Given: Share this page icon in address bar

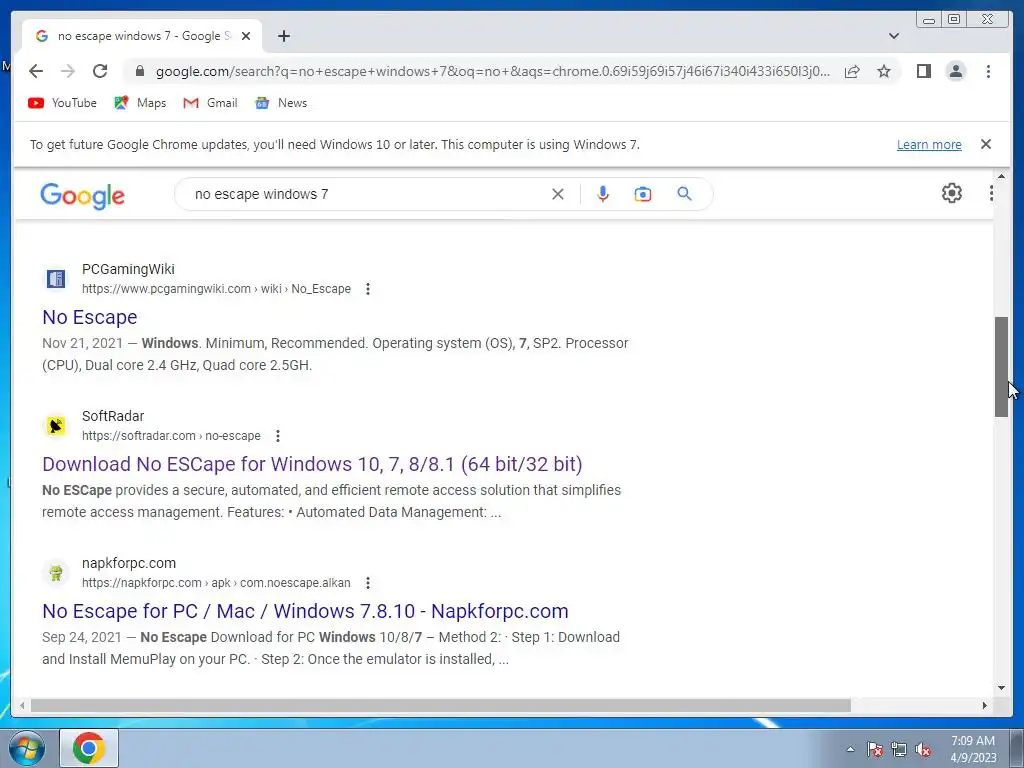Looking at the screenshot, I should click(852, 71).
